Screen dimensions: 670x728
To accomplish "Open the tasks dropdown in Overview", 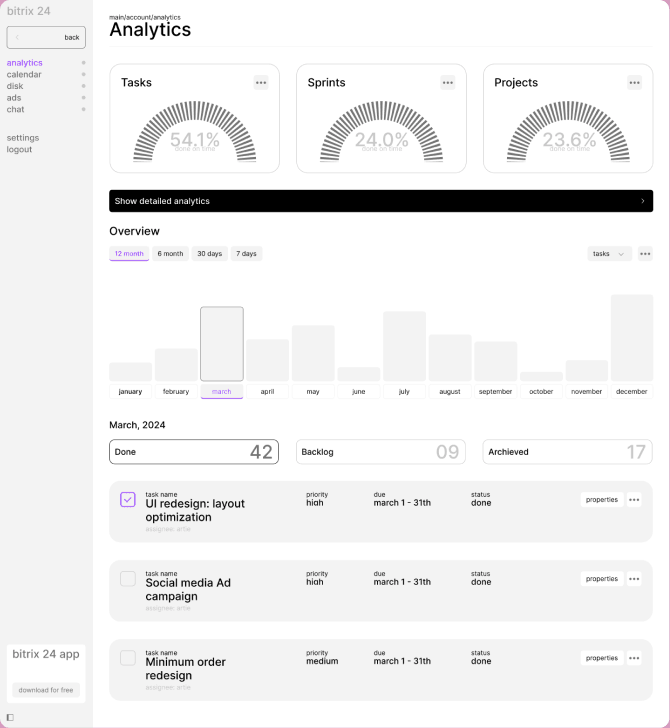I will point(609,254).
